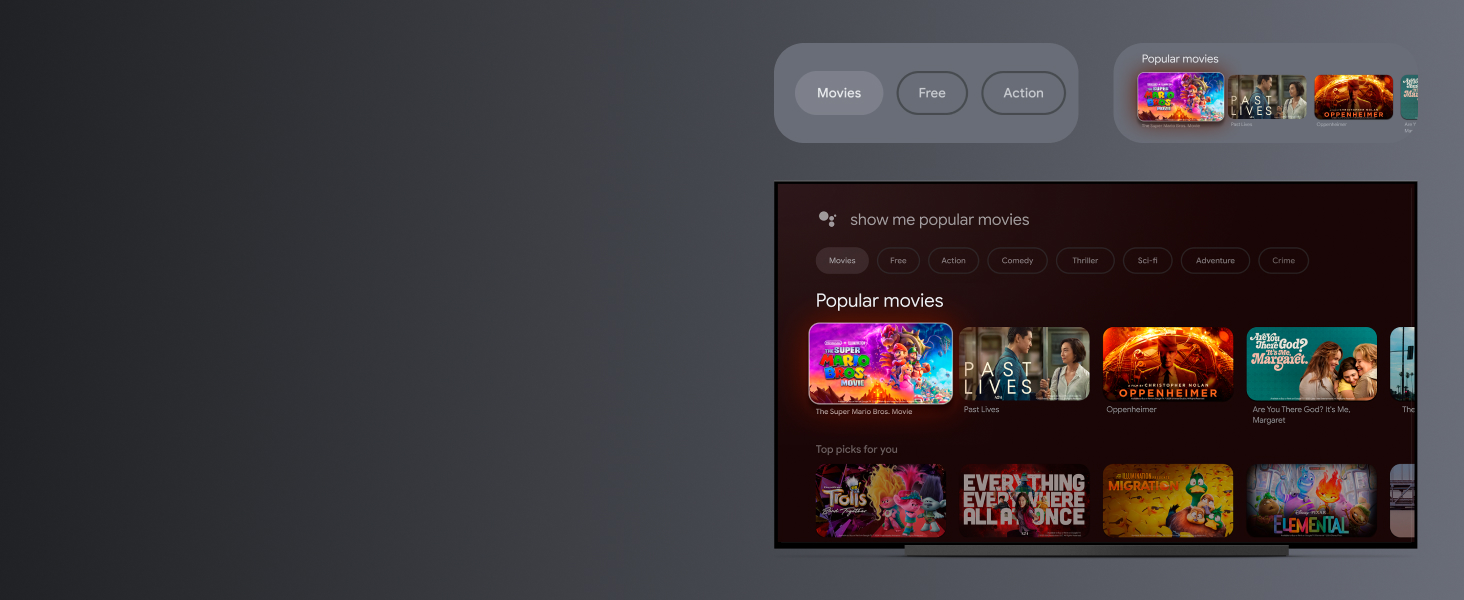Pick the Crime genre chip
The height and width of the screenshot is (600, 1464).
click(x=1283, y=261)
